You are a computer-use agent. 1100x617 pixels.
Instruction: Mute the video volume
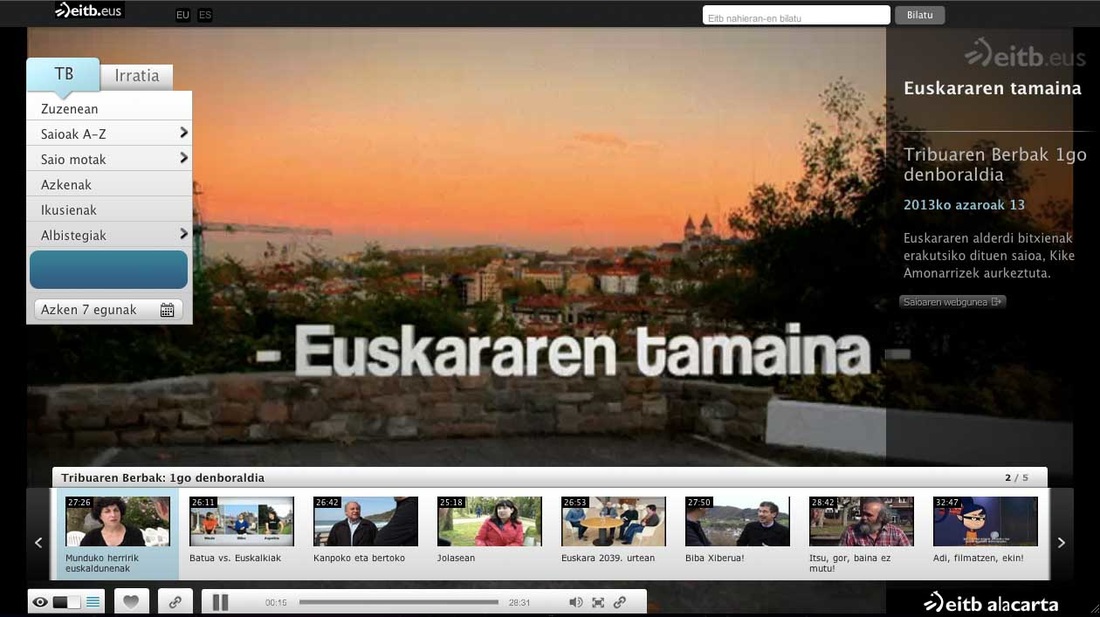tap(575, 602)
